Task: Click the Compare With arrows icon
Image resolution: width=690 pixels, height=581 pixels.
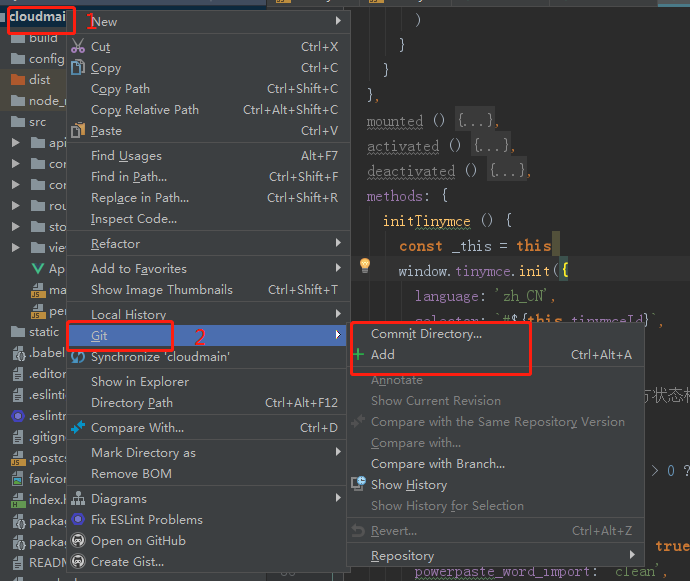Action: click(x=78, y=427)
